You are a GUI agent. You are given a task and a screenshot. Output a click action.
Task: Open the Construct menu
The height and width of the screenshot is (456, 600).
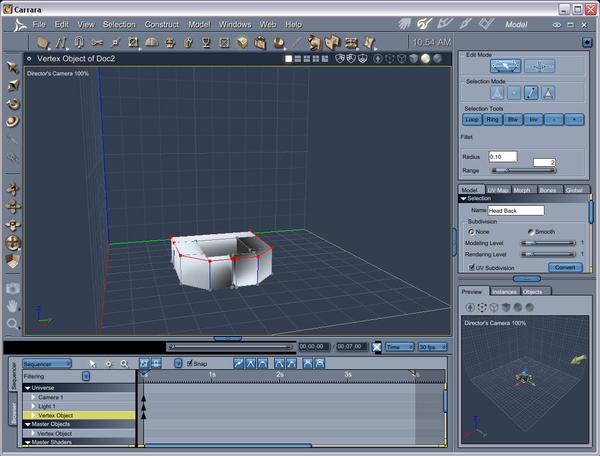162,23
